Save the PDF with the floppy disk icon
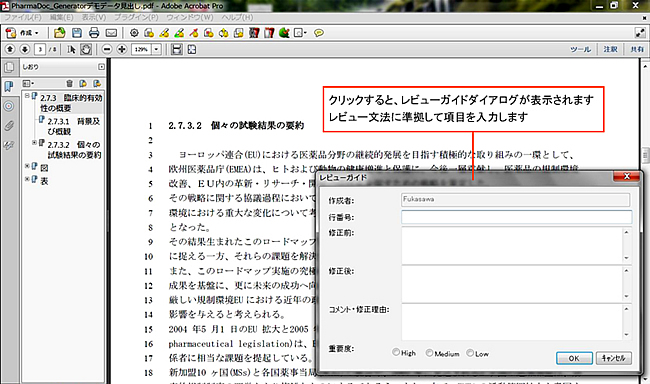Viewport: 650px width, 384px height. [x=77, y=33]
